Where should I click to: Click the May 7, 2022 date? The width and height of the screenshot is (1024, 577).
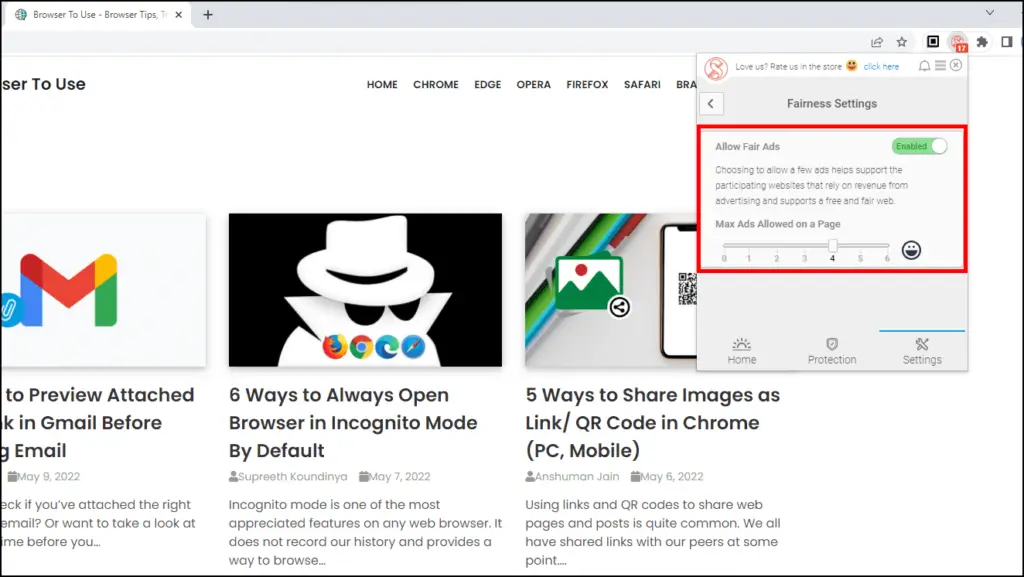click(x=394, y=476)
